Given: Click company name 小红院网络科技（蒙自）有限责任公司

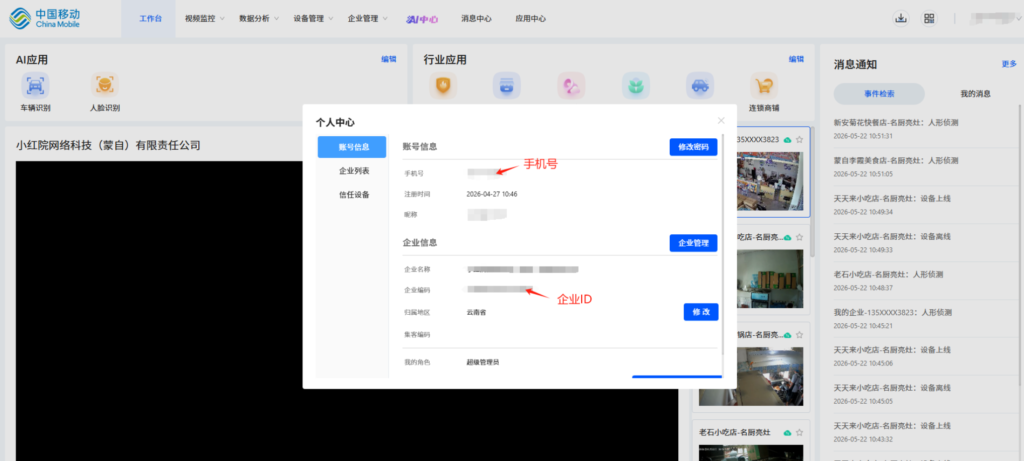Looking at the screenshot, I should [x=108, y=146].
